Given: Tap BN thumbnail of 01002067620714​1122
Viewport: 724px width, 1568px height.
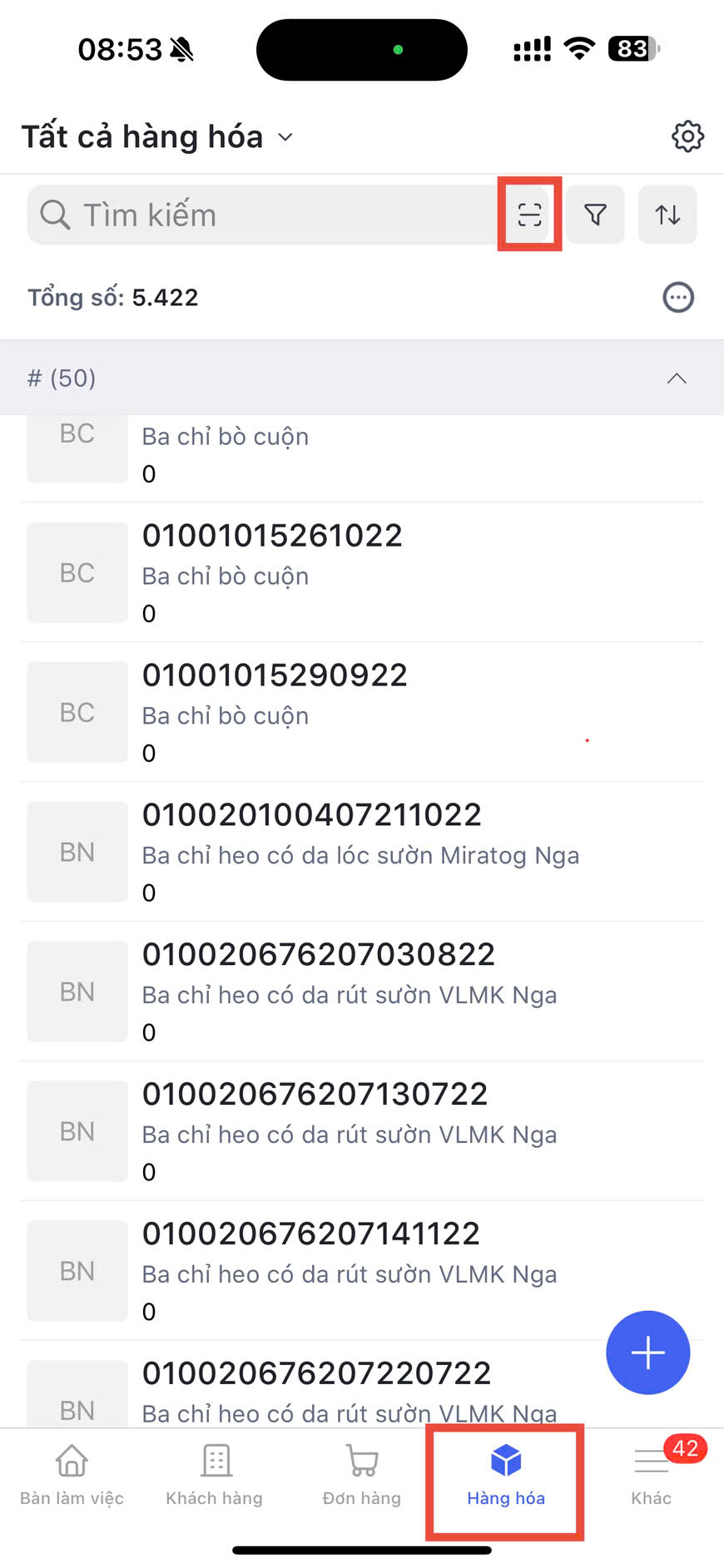Looking at the screenshot, I should (77, 1271).
